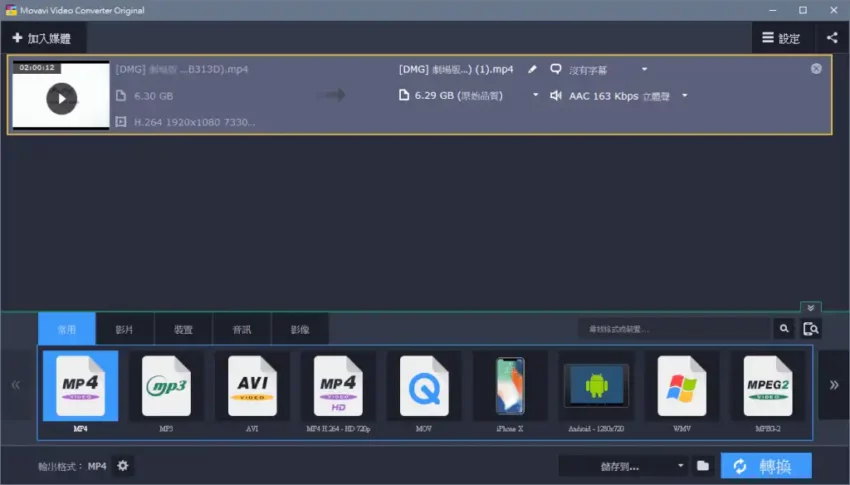Screen dimensions: 850x485
Task: Switch to the 音訊 tab
Action: [242, 329]
